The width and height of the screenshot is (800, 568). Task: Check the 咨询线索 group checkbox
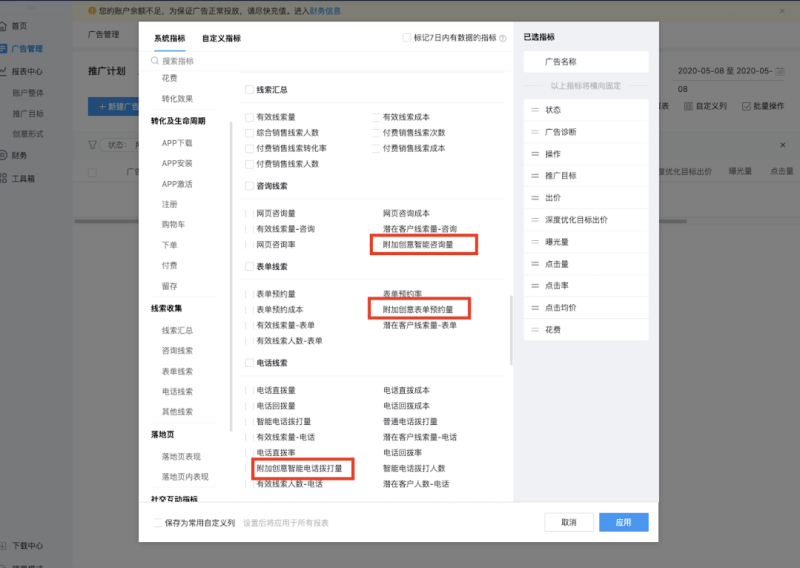[249, 186]
